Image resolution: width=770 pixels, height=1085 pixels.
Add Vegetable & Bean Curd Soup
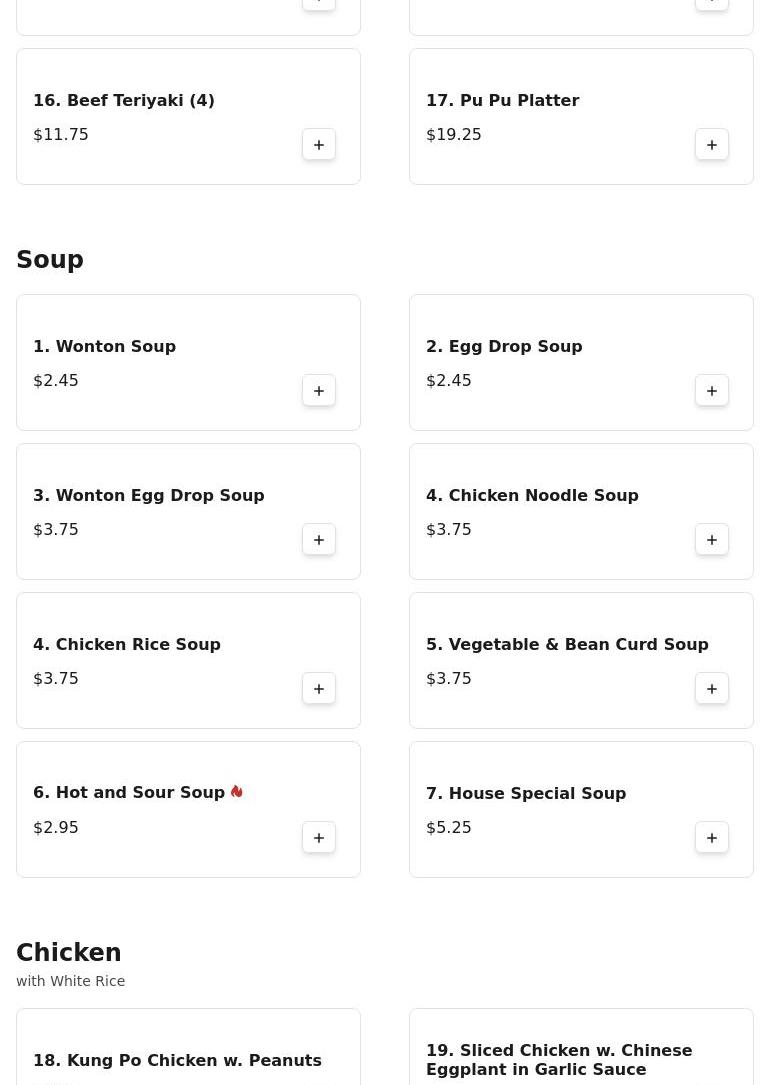[x=712, y=689]
